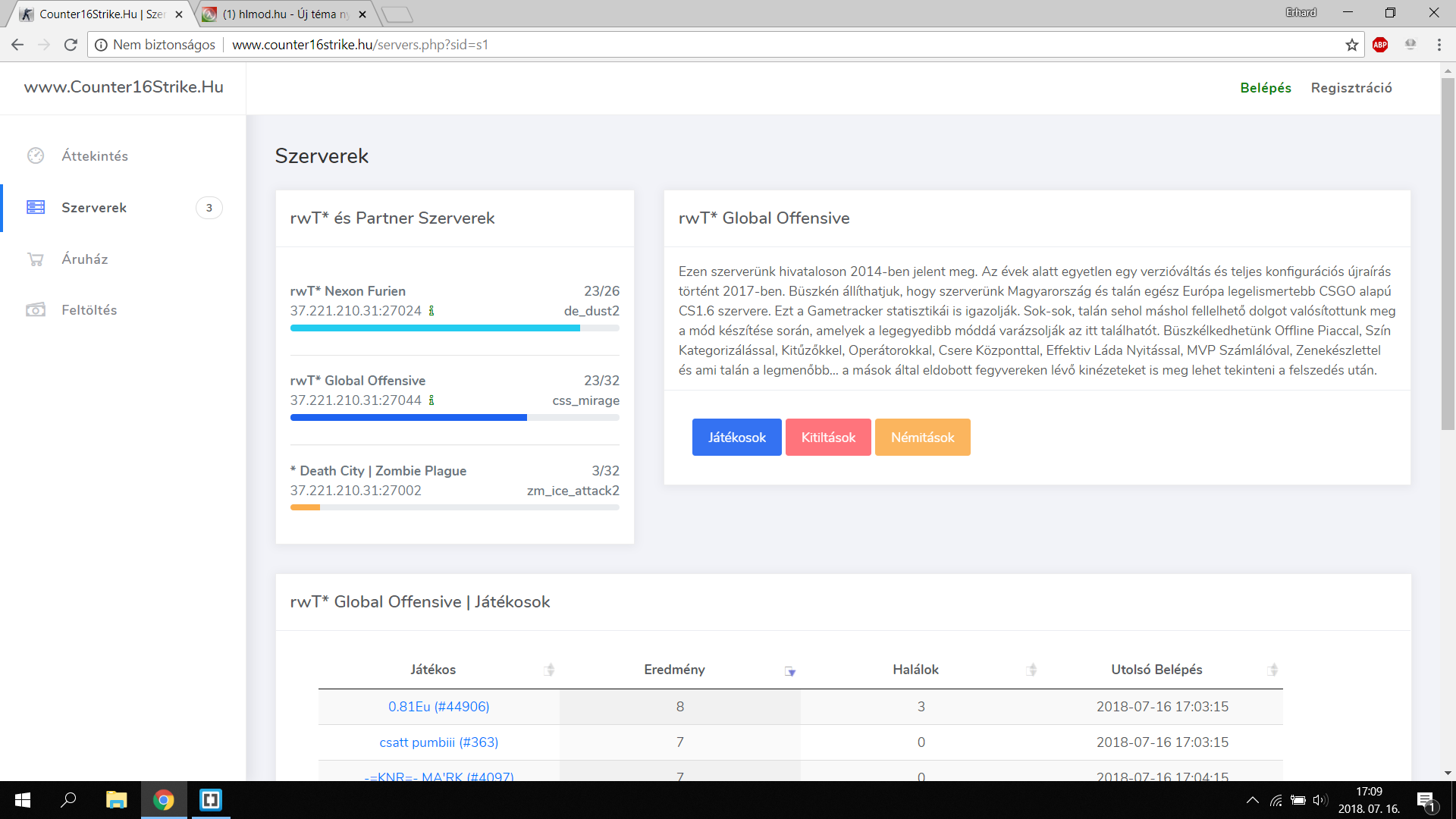Image resolution: width=1456 pixels, height=819 pixels.
Task: Click the AdBlock Plus extension icon
Action: click(x=1380, y=45)
